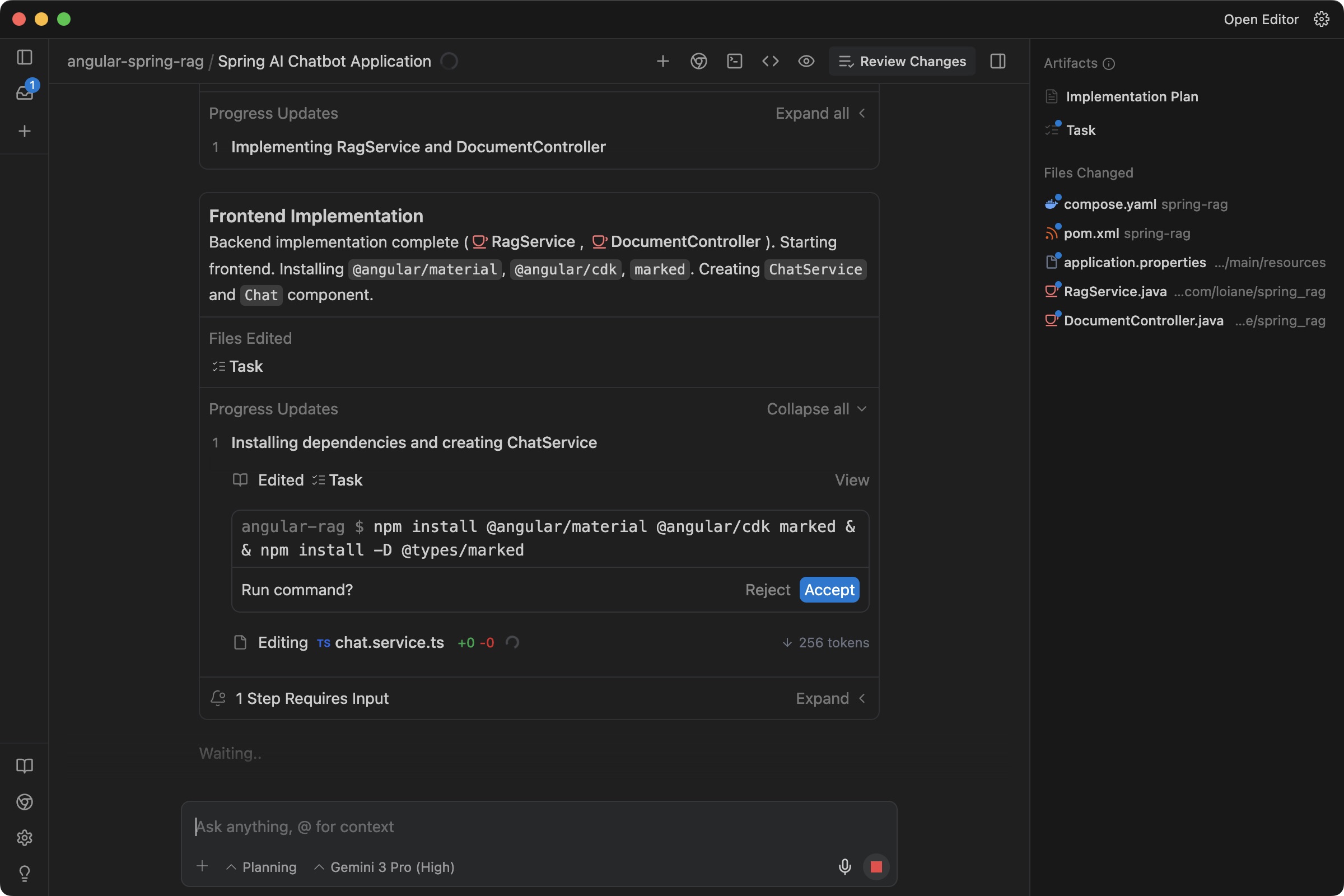1344x896 pixels.
Task: Click Review Changes button
Action: point(902,61)
